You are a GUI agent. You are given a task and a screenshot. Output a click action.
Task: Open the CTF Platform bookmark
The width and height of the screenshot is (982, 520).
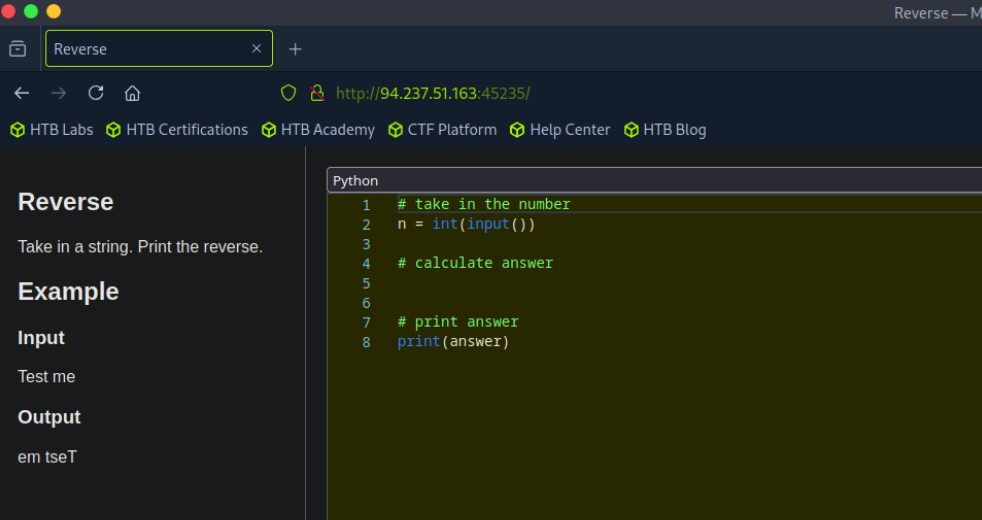[x=443, y=130]
